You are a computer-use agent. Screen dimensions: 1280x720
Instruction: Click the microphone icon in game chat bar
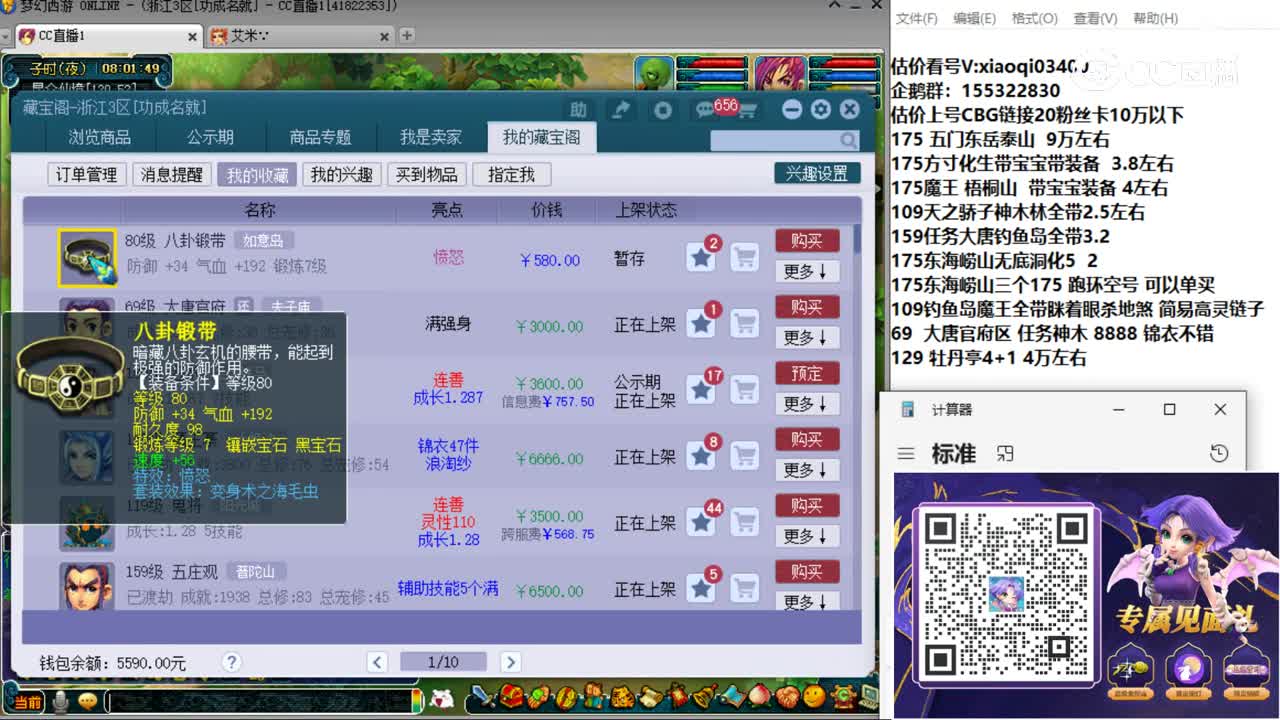coord(62,702)
